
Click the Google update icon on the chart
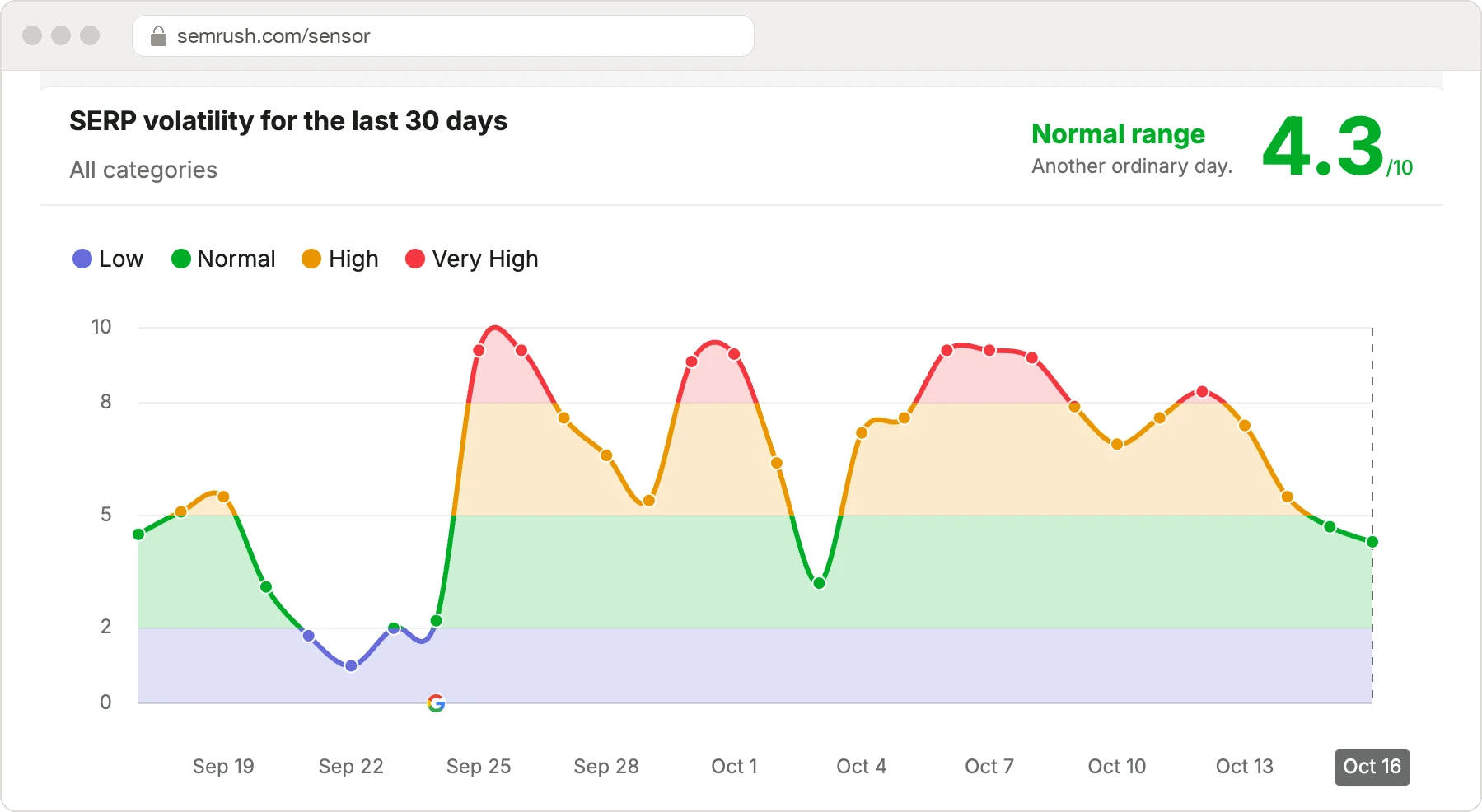[437, 702]
